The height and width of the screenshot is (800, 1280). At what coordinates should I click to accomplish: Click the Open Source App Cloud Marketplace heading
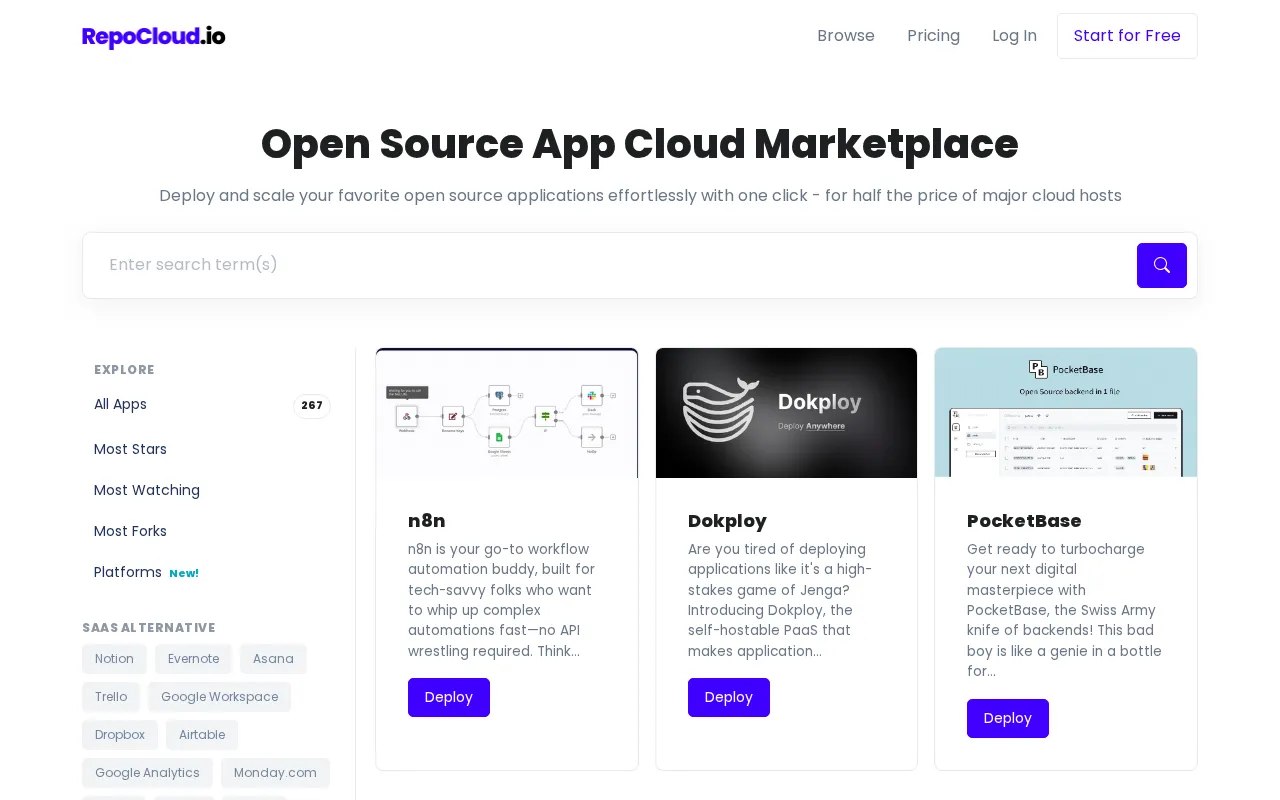pyautogui.click(x=640, y=144)
